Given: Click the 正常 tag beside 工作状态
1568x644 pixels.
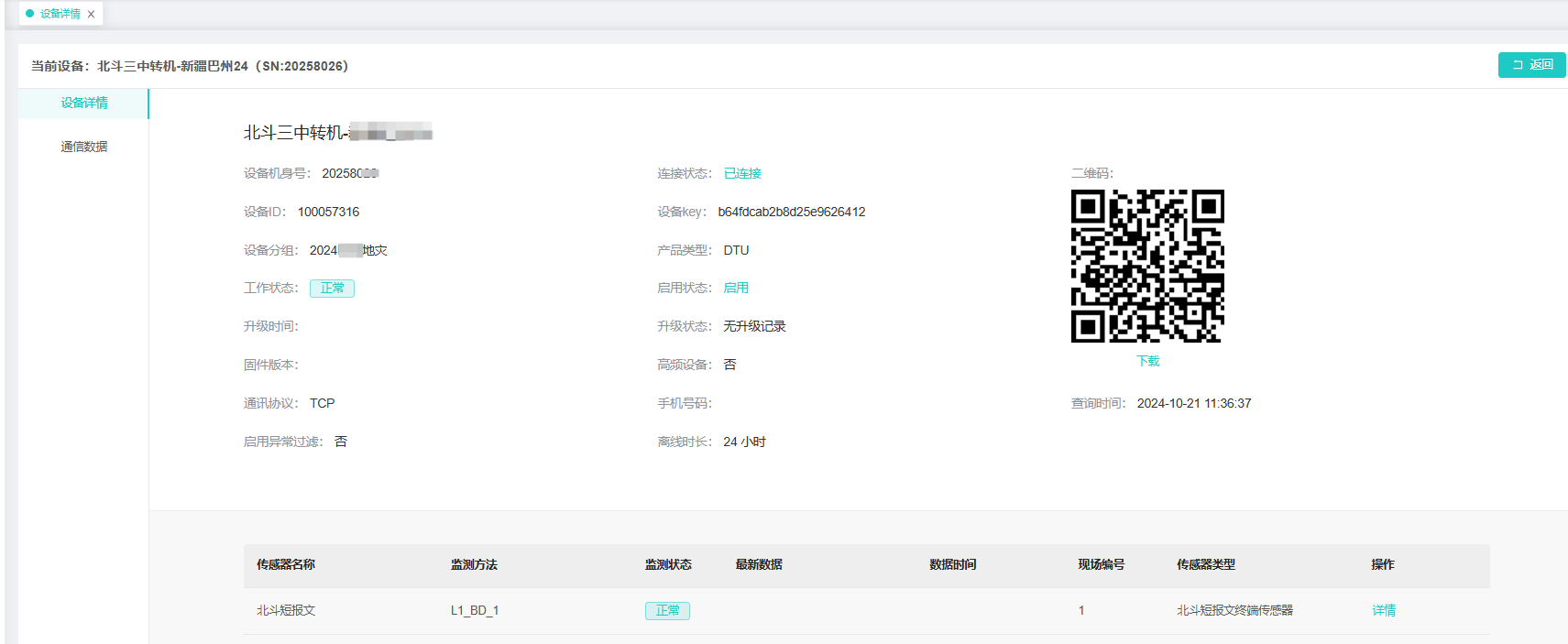Looking at the screenshot, I should (x=332, y=289).
